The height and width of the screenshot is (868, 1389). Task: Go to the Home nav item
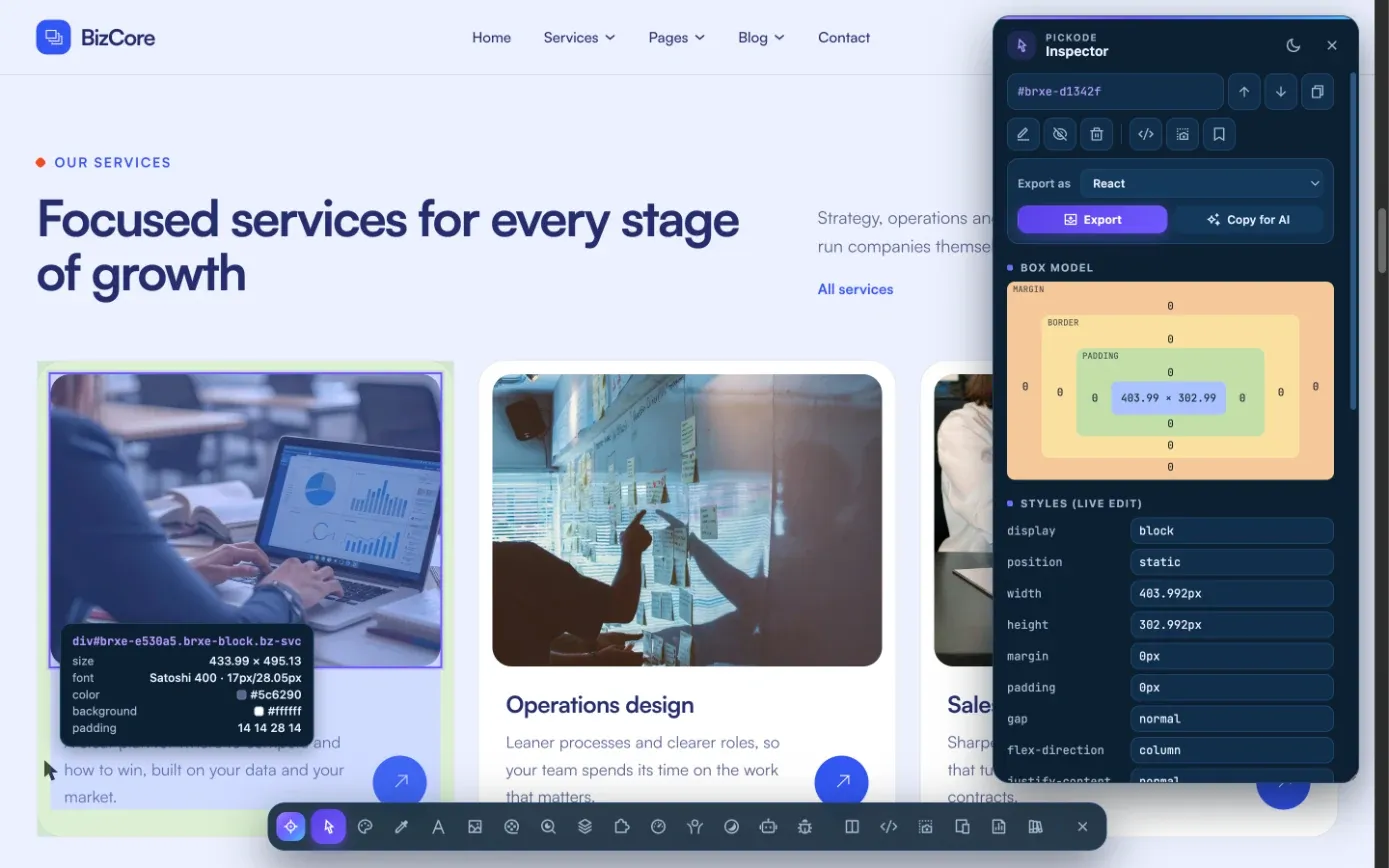[491, 37]
